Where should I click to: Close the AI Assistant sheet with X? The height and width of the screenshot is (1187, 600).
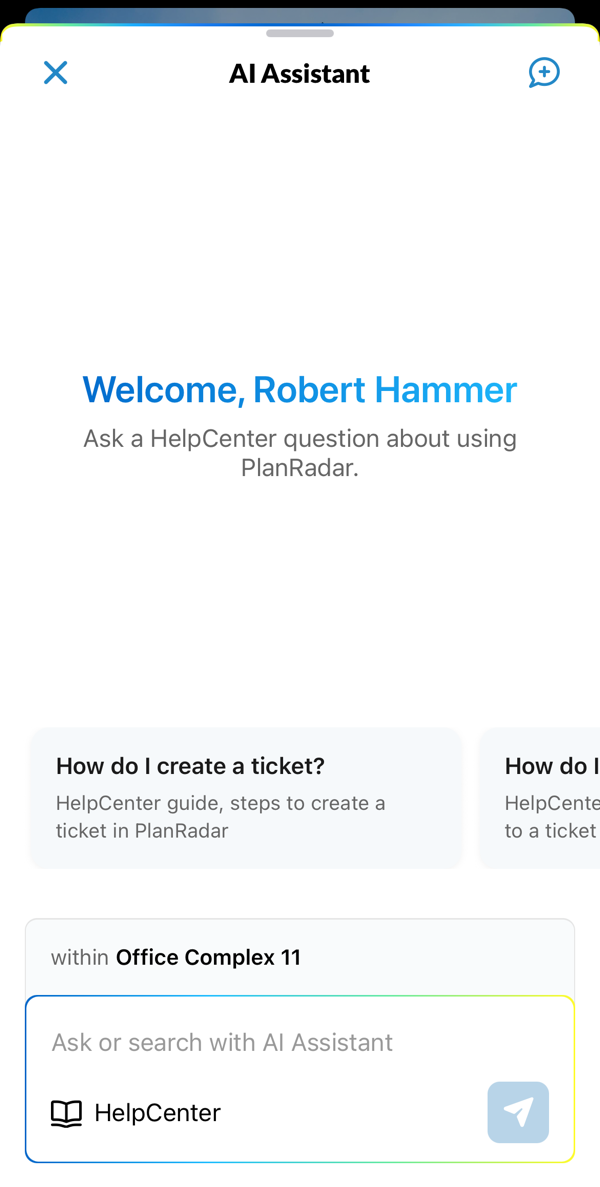click(55, 73)
